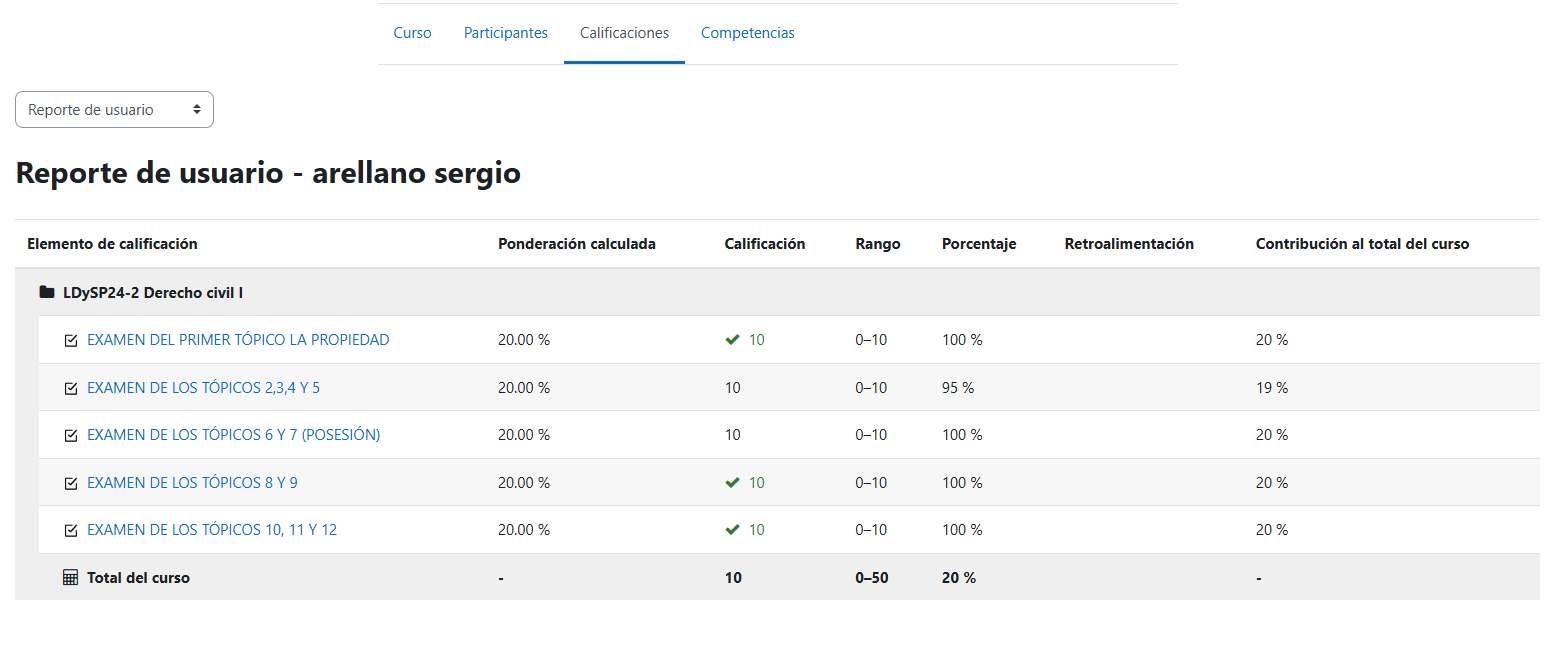The width and height of the screenshot is (1555, 668).
Task: Click green checkmark on TÓPICOS 10, 11 Y 12 grade
Action: pyautogui.click(x=732, y=530)
